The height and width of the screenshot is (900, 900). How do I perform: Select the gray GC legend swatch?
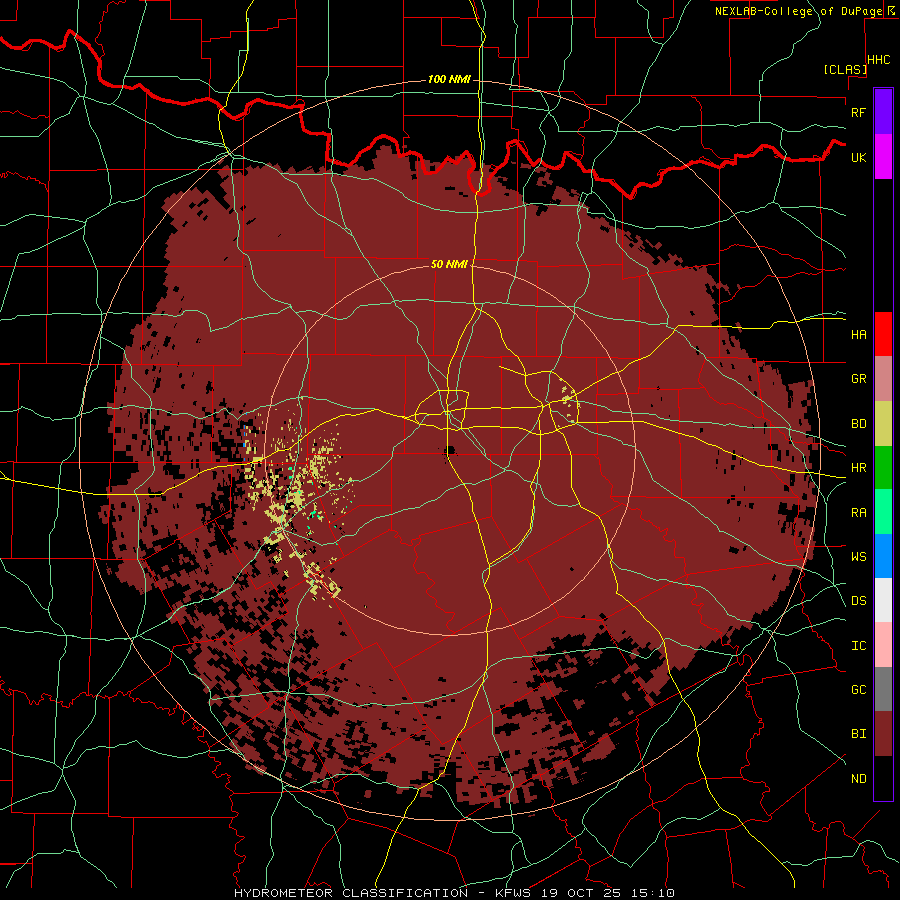(x=883, y=689)
